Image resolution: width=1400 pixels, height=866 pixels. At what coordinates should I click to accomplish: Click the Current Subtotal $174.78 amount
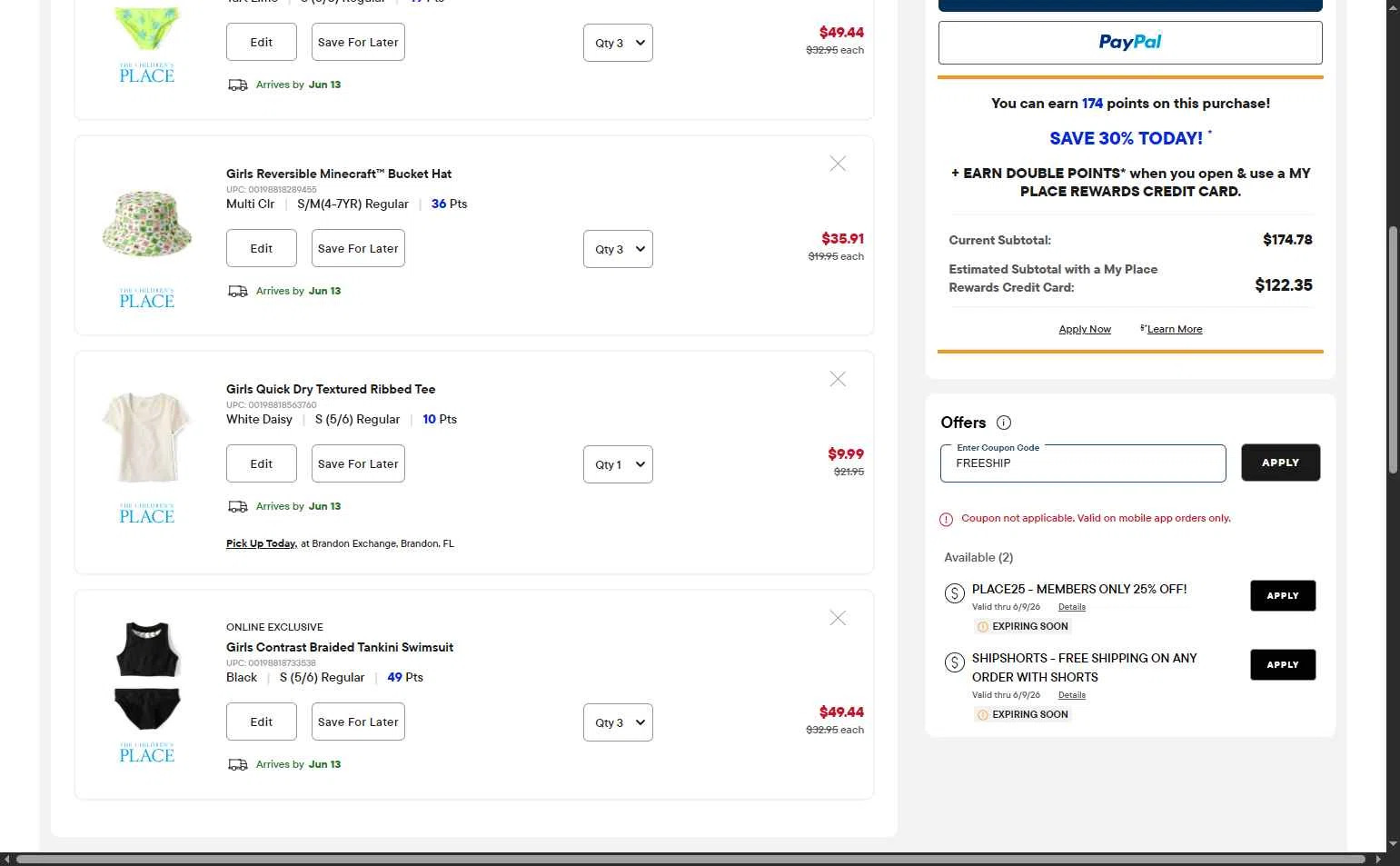(x=1287, y=240)
